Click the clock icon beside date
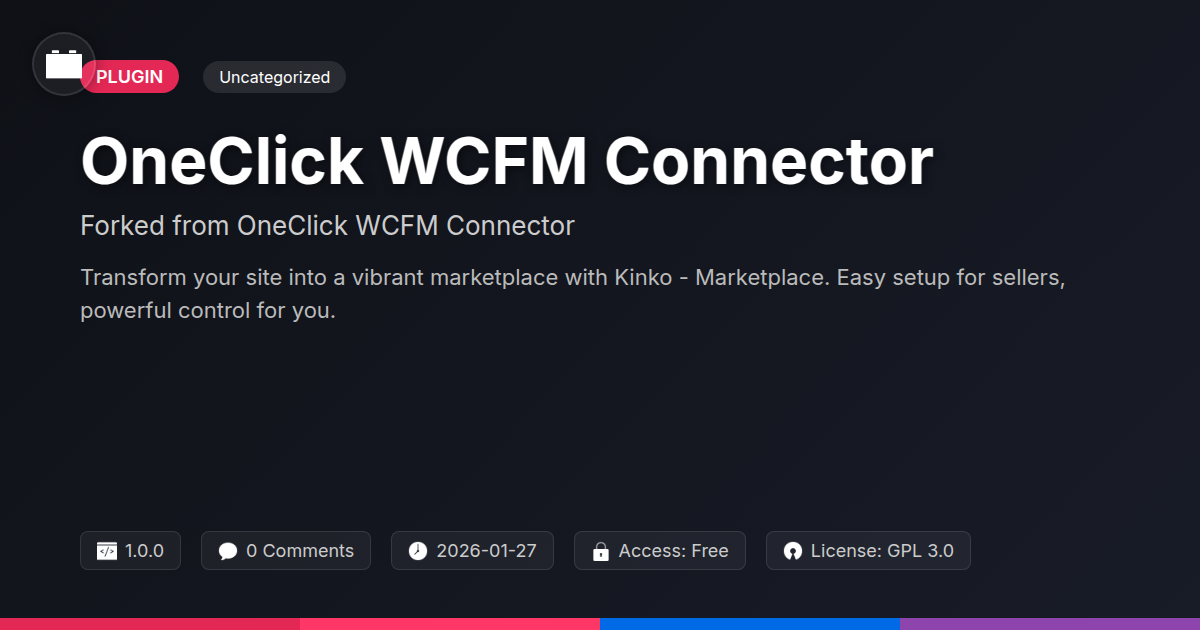 pyautogui.click(x=418, y=551)
